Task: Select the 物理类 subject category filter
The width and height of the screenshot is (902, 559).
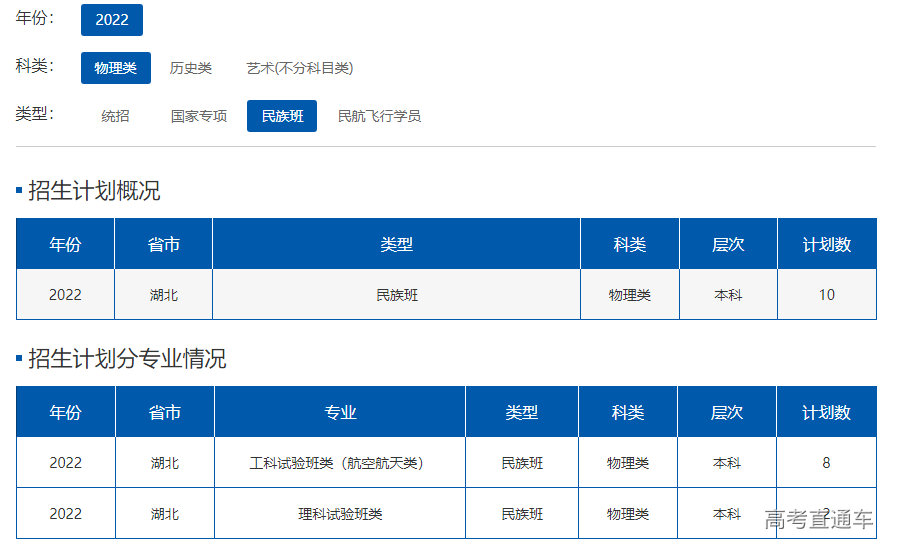Action: (115, 68)
